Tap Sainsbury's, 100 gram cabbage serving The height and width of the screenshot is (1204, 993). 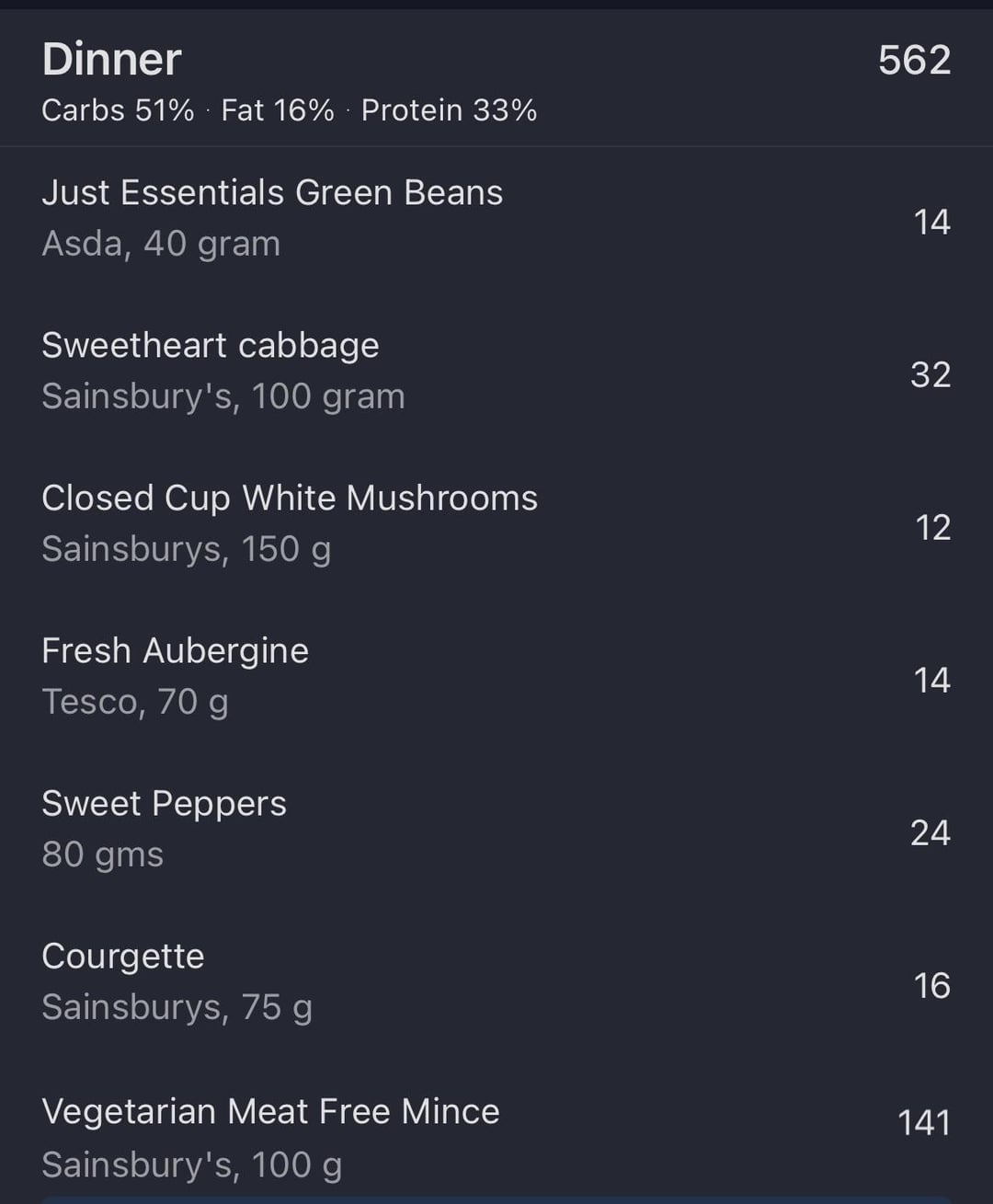coord(223,397)
